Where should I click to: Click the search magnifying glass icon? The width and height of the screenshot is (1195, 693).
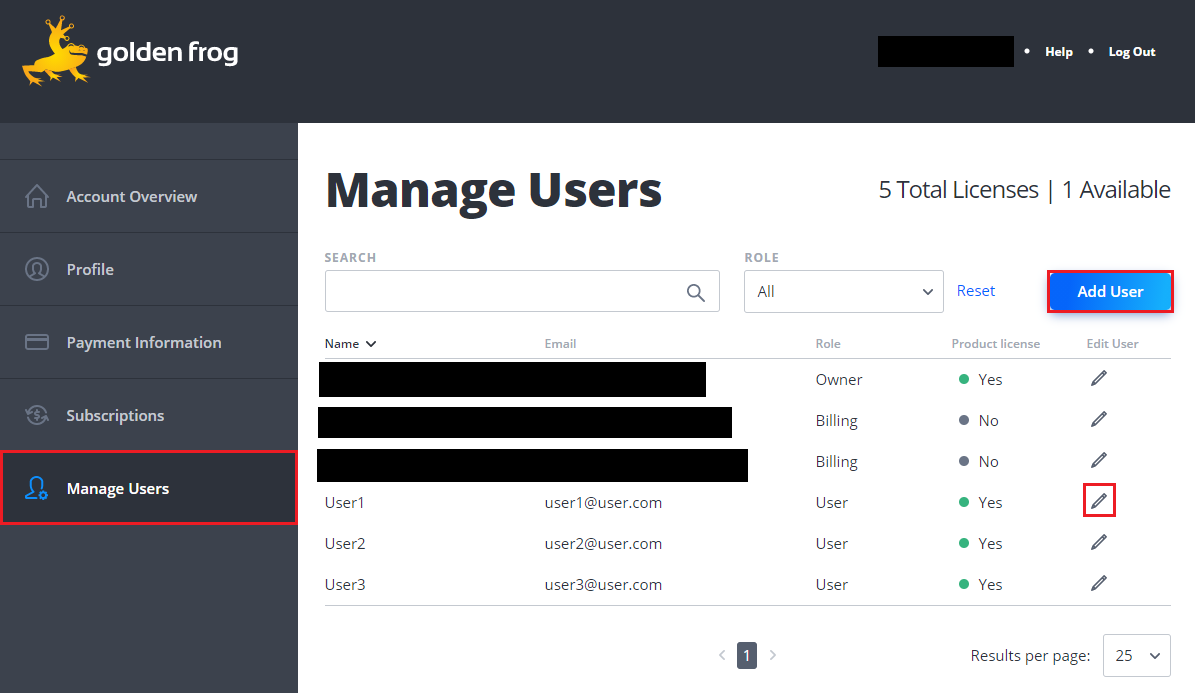[696, 291]
